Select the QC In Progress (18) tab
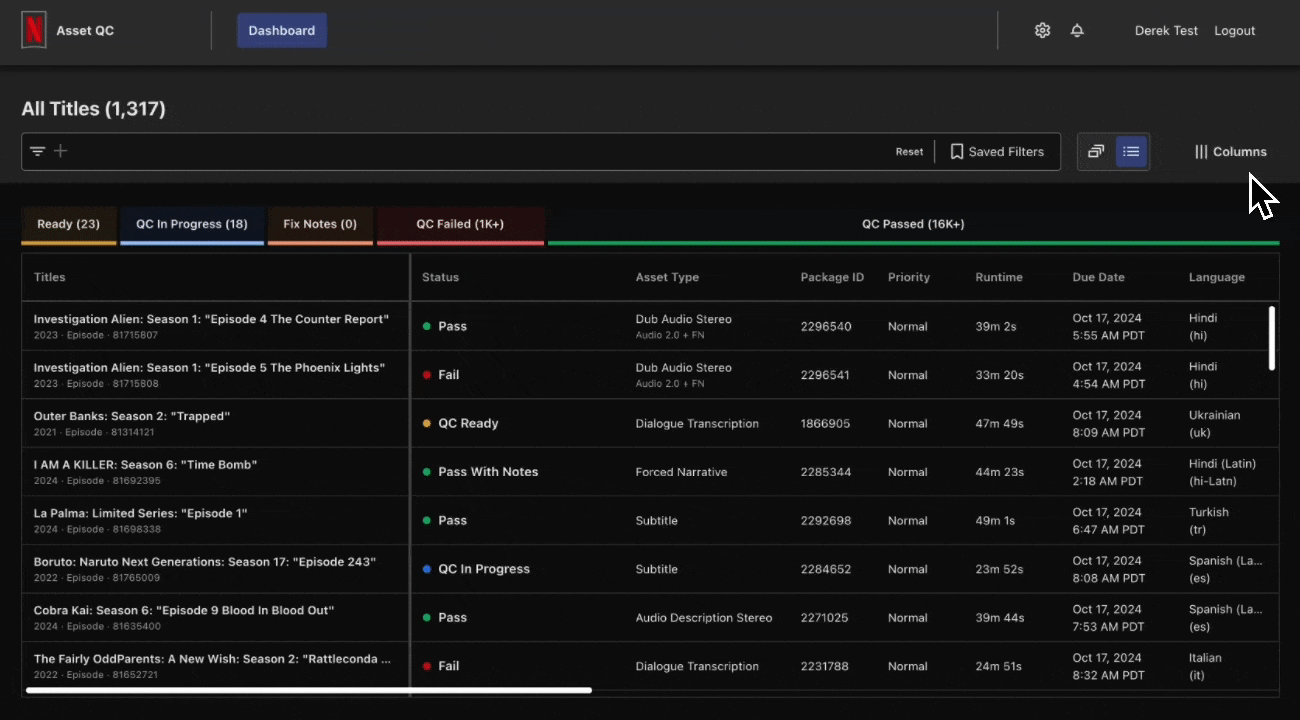 coord(192,224)
